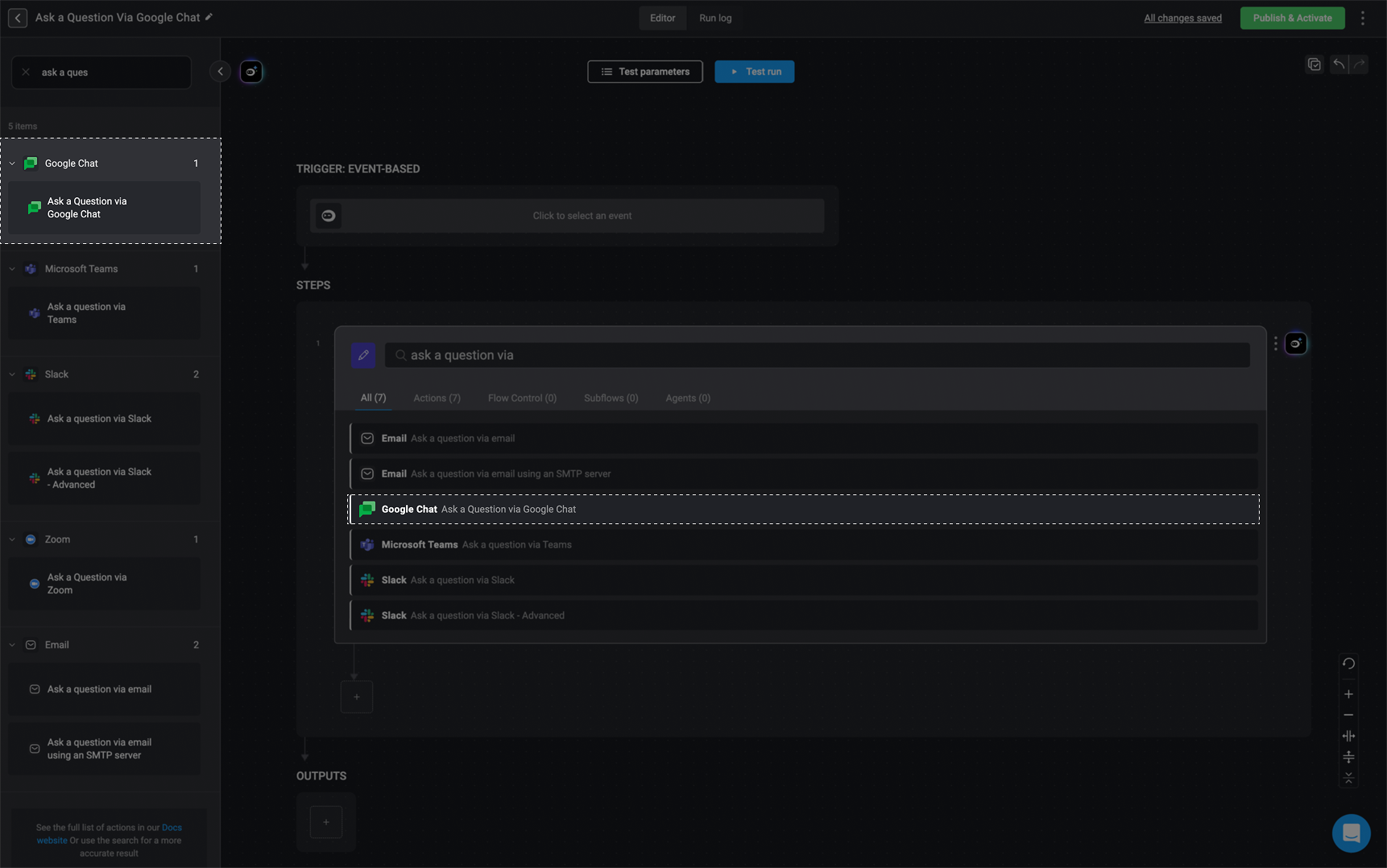
Task: Add a new step with plus button
Action: click(x=357, y=696)
